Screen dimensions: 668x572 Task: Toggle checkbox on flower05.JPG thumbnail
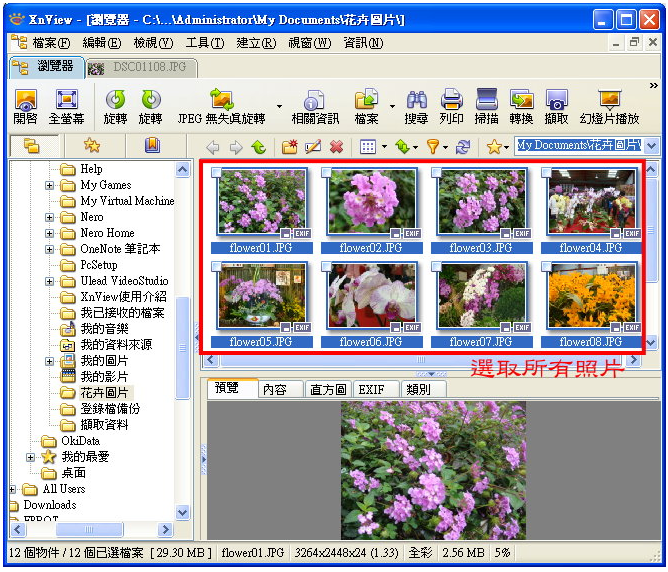[216, 267]
